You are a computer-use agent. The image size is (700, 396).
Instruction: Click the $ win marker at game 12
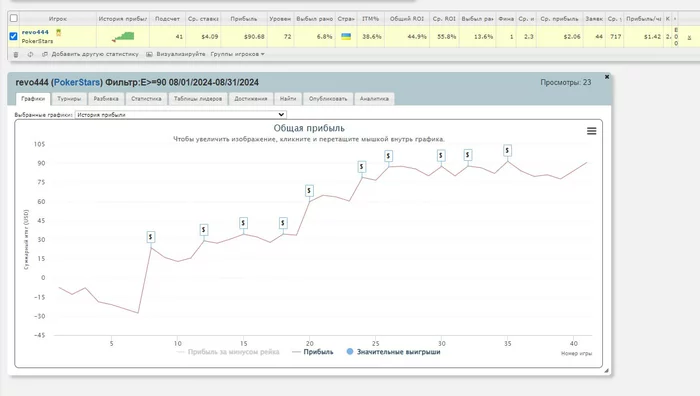[204, 230]
